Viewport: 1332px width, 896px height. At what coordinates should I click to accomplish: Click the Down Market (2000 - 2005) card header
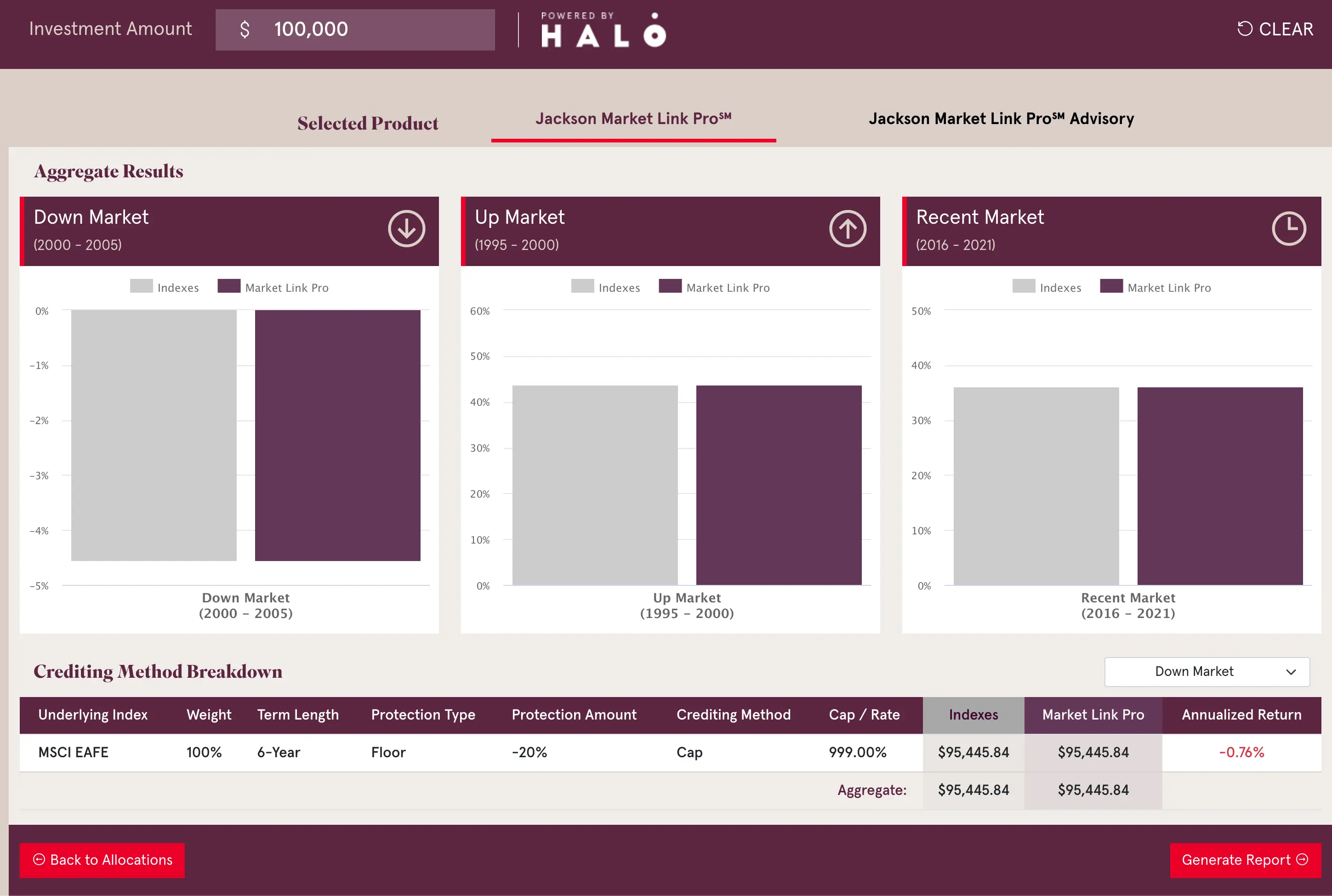coord(229,232)
